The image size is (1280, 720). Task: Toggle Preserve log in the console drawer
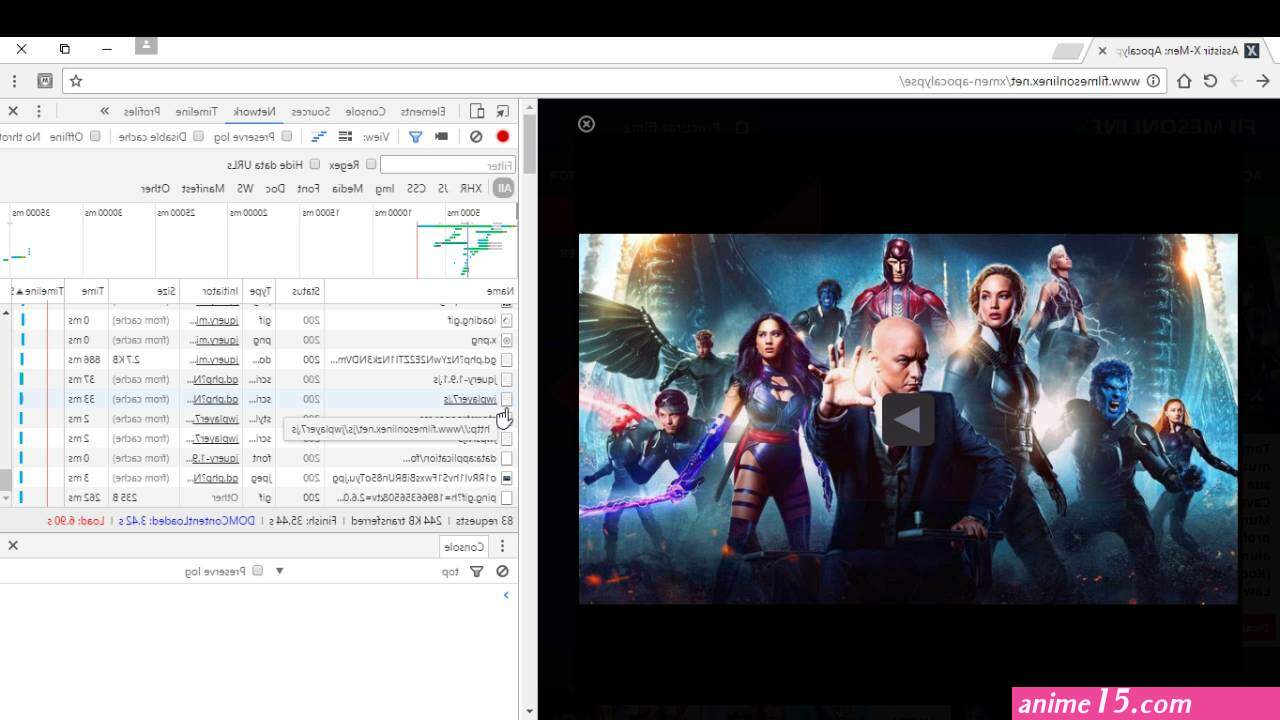257,571
